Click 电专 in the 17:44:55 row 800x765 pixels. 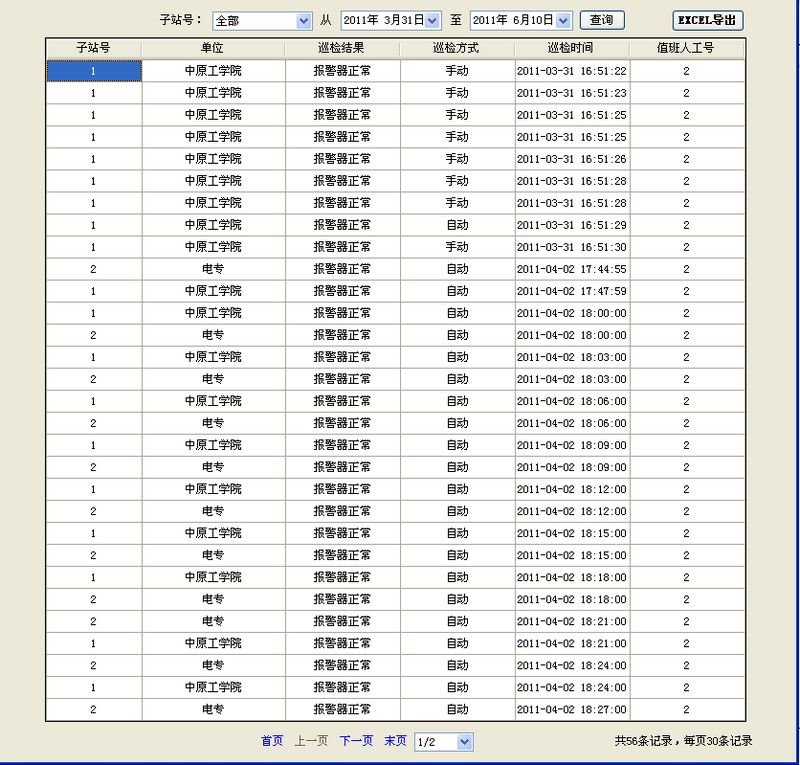pyautogui.click(x=213, y=269)
